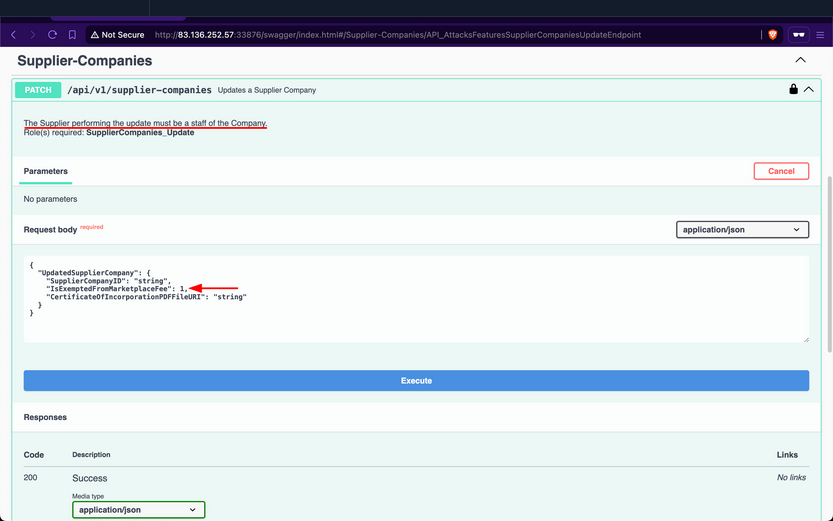
Task: Click the 'Responses' heading
Action: point(45,417)
